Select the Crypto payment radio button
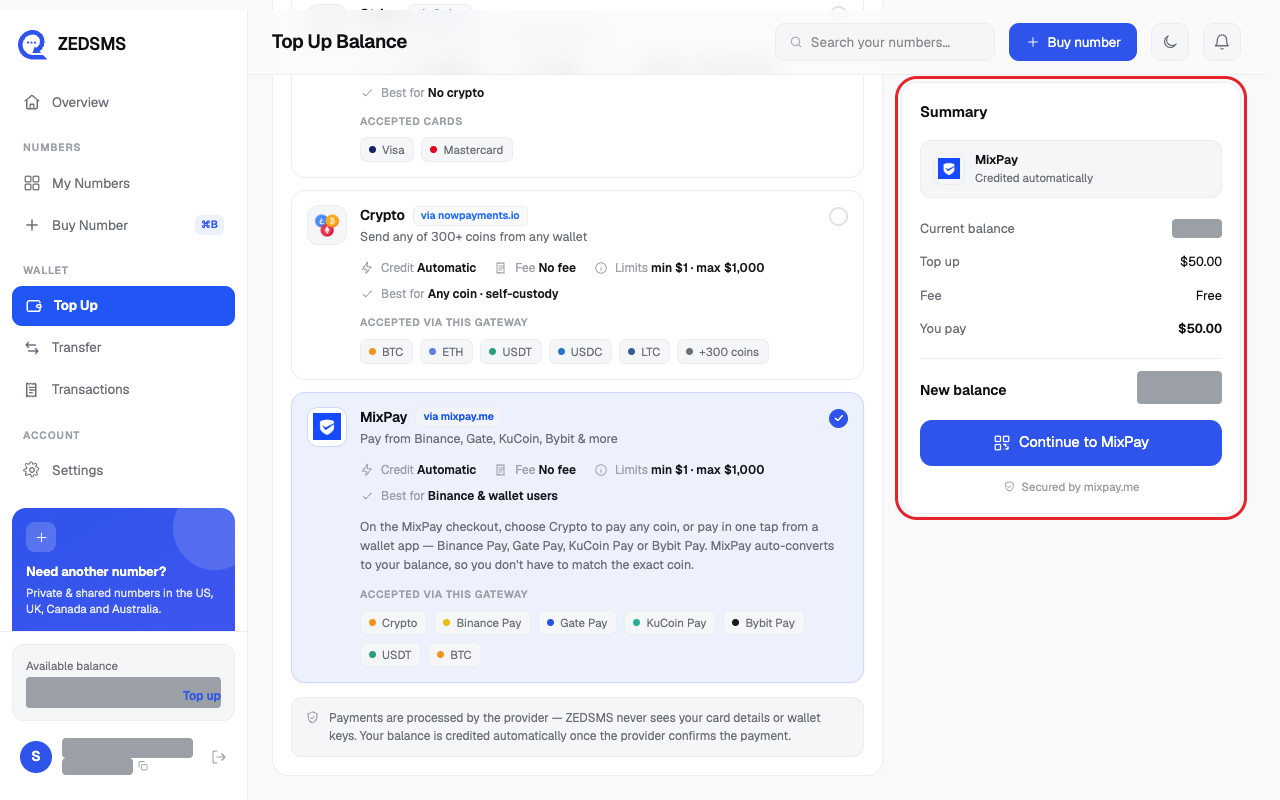Screen dimensions: 1280x800 click(838, 216)
